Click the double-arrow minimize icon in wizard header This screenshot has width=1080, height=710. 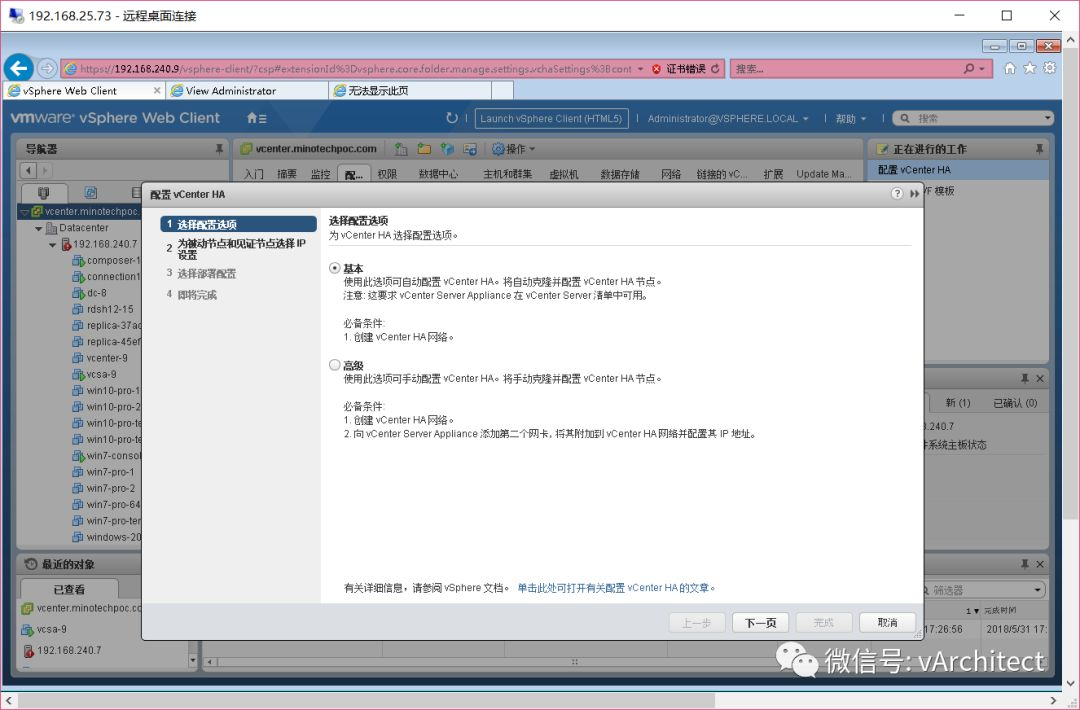[914, 194]
